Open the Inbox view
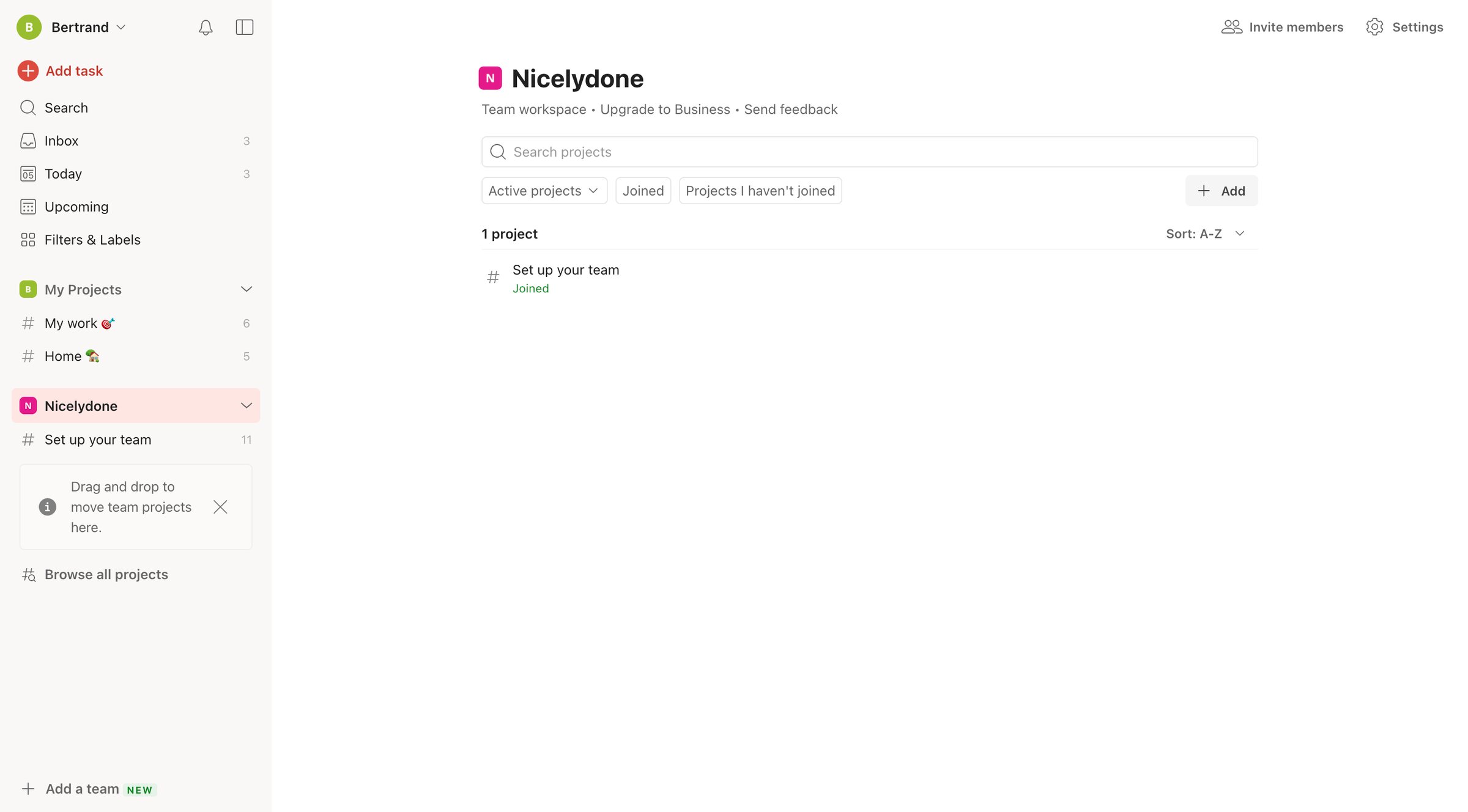The image size is (1468, 812). [136, 141]
